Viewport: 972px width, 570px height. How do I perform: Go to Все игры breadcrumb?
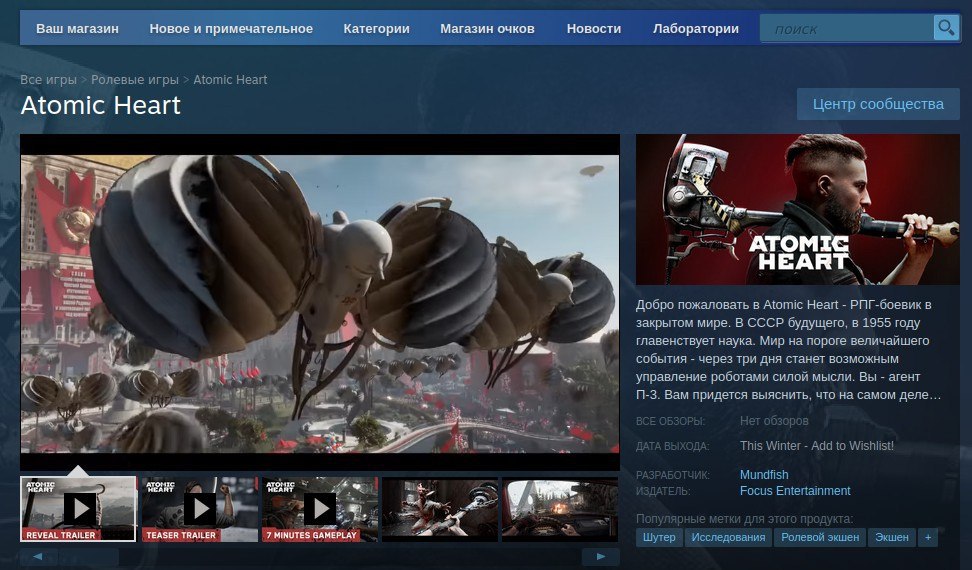click(x=48, y=79)
